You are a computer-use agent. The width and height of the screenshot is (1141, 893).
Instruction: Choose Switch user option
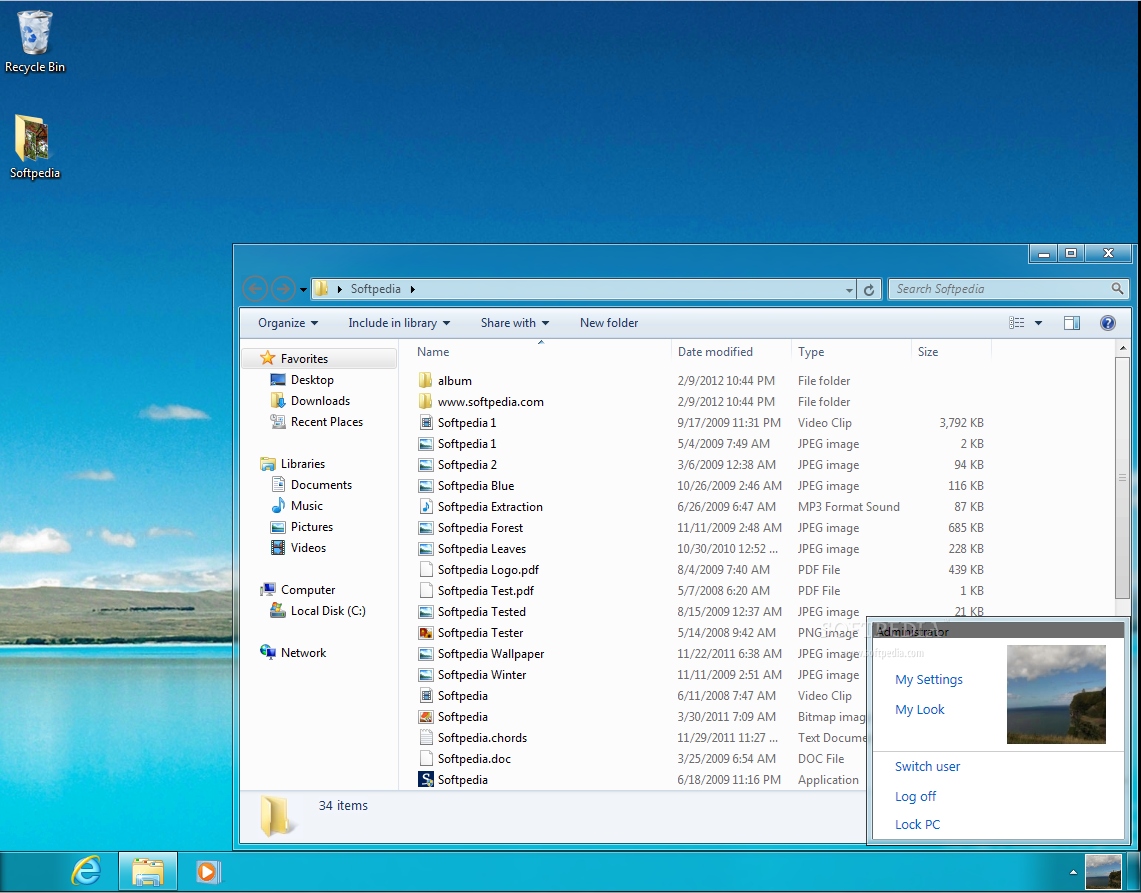(x=927, y=766)
